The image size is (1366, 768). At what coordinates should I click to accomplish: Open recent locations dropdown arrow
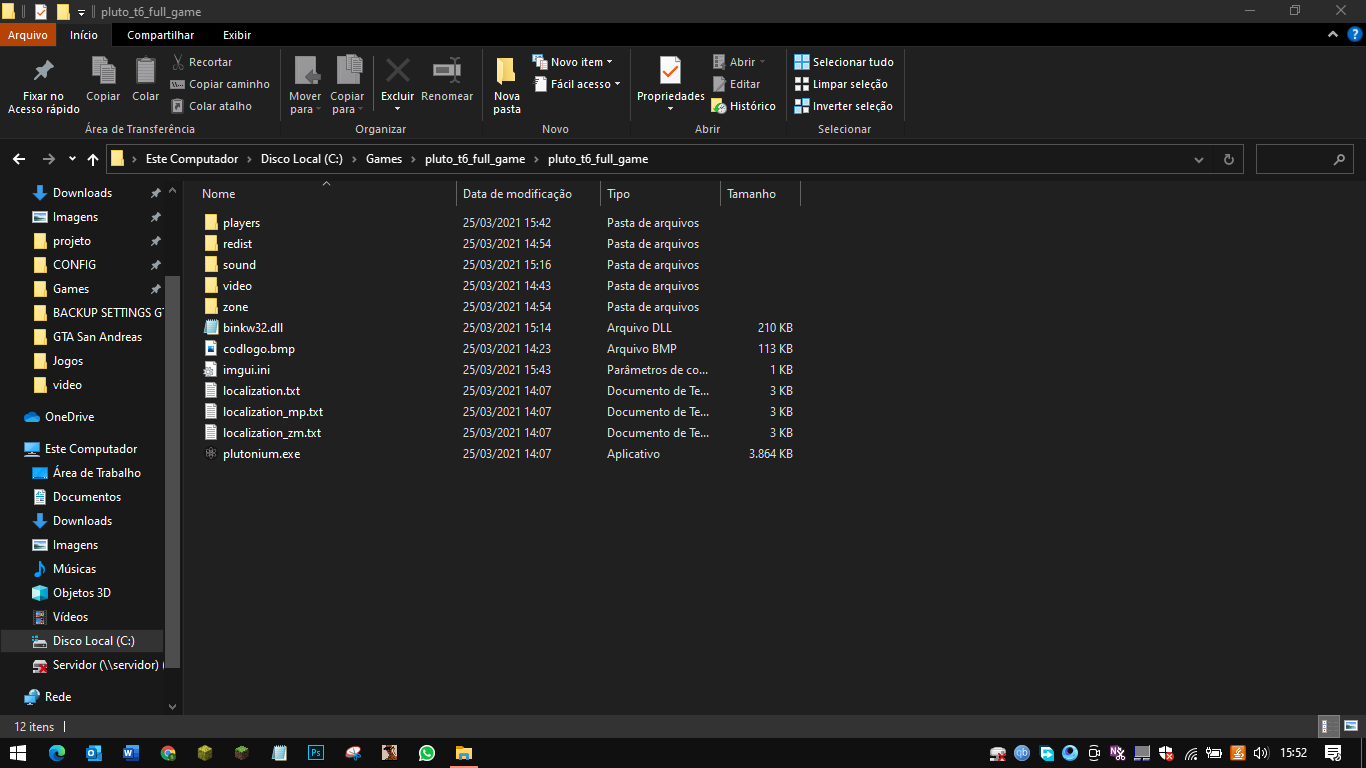click(72, 159)
